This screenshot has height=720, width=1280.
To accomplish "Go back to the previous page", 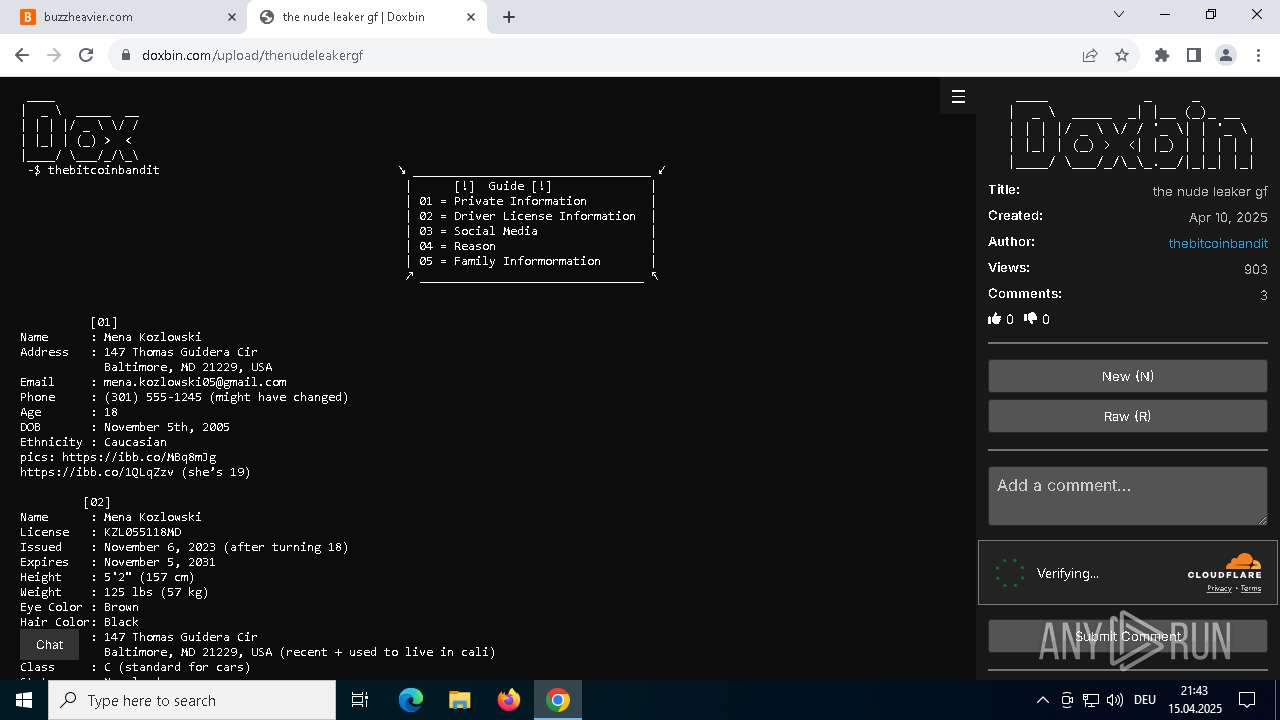I will (x=22, y=55).
